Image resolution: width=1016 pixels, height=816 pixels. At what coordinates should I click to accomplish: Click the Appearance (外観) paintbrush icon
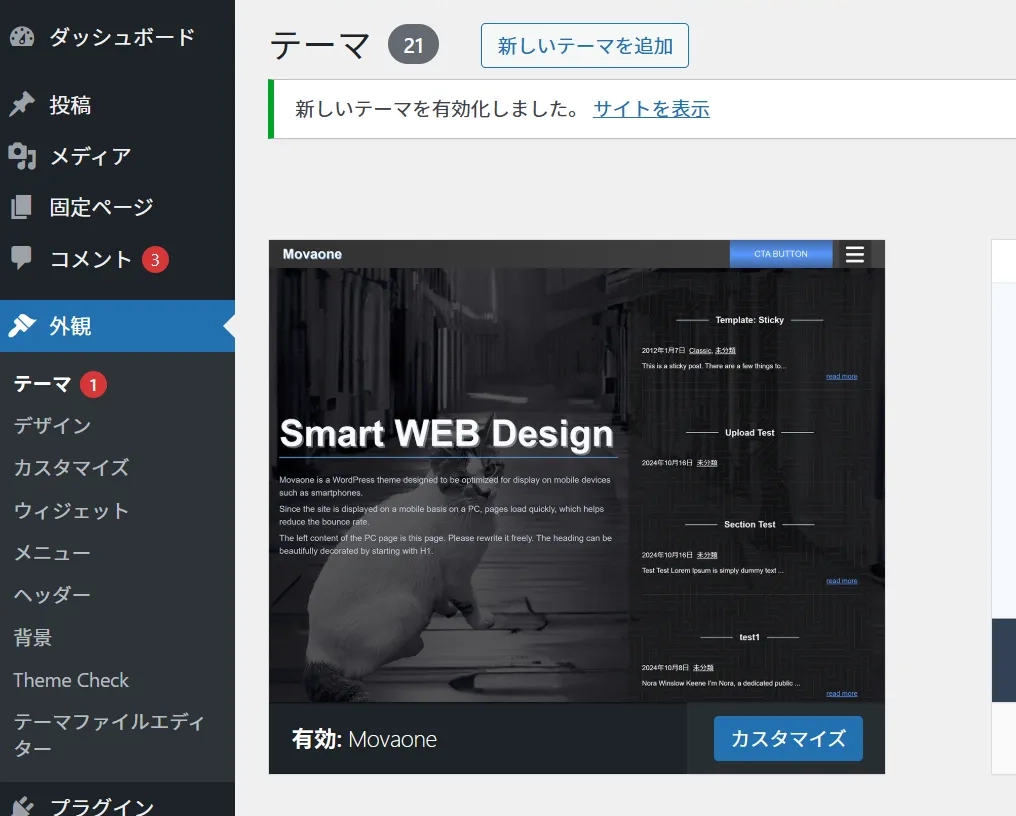tap(22, 326)
